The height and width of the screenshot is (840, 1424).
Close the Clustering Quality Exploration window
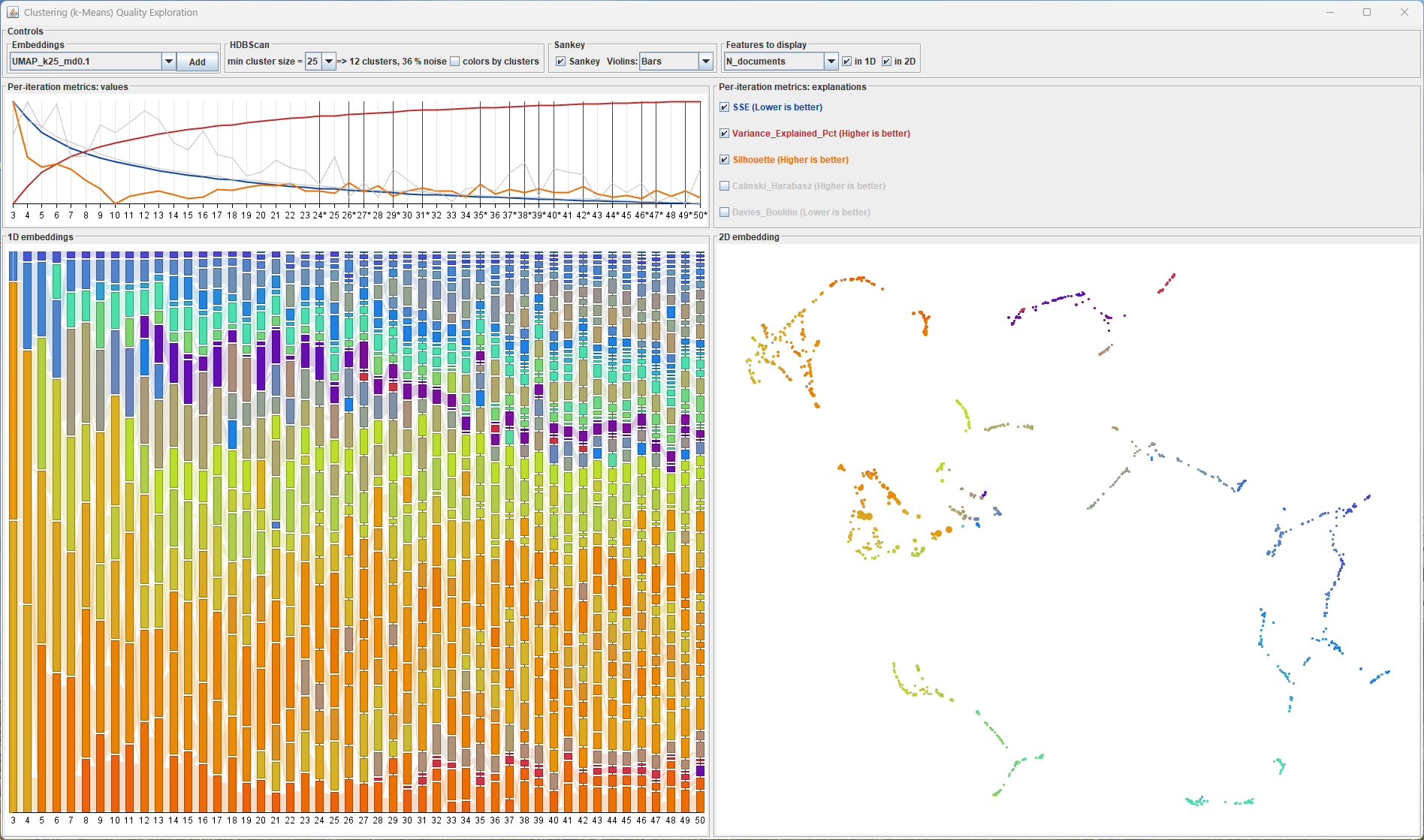pos(1404,12)
